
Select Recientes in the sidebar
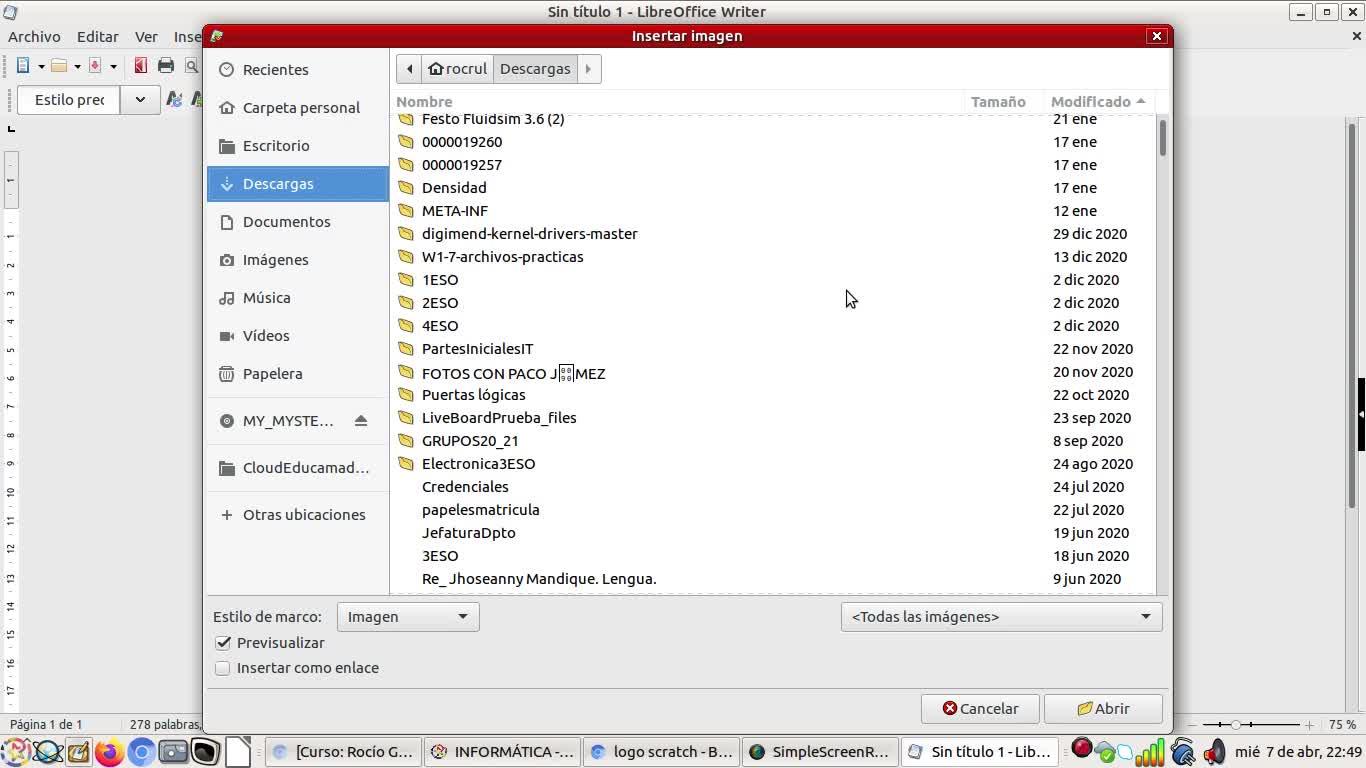point(298,70)
